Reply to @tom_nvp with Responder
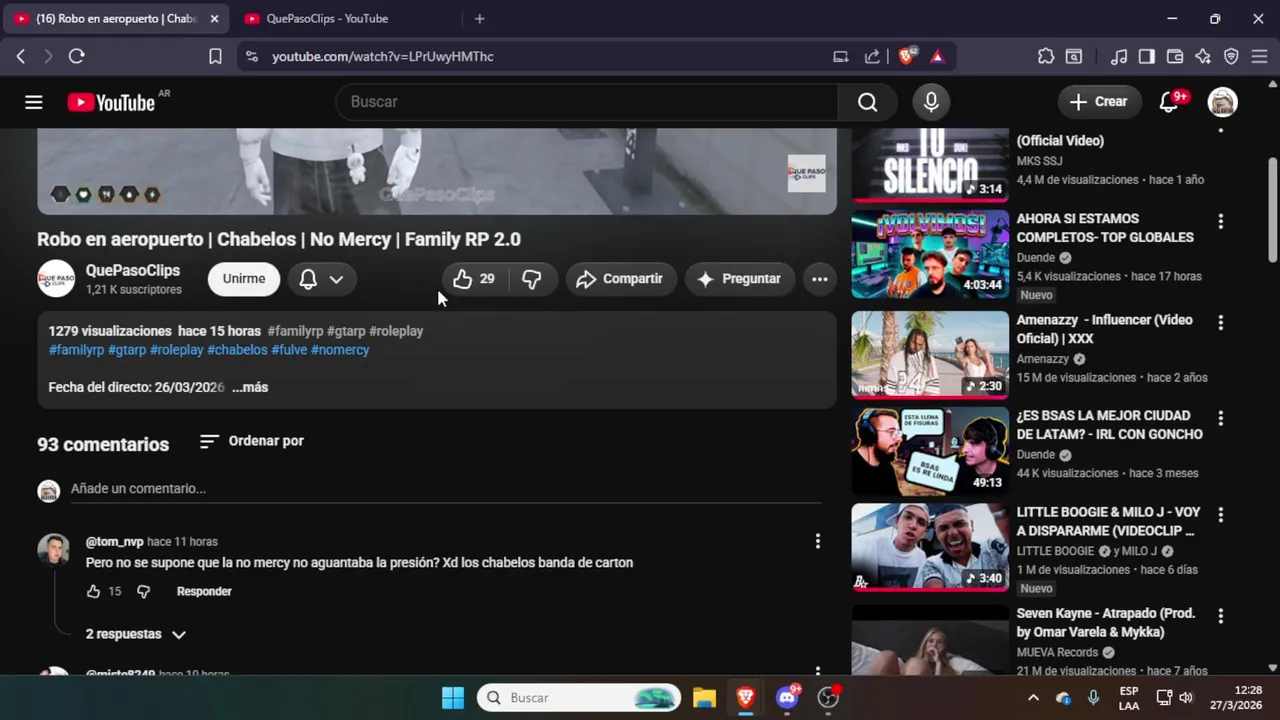Viewport: 1280px width, 720px height. tap(204, 592)
